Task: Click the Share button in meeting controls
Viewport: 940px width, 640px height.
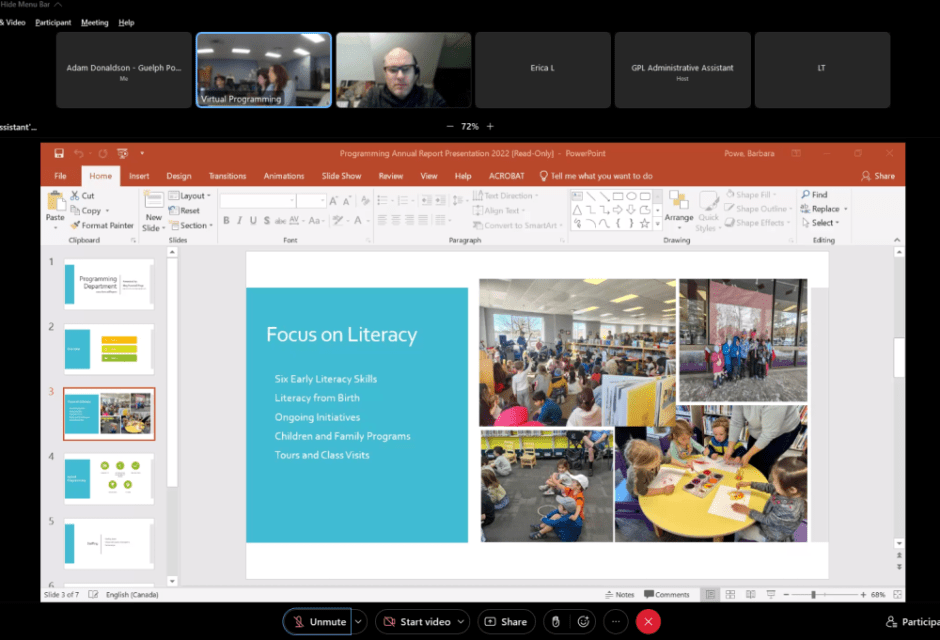Action: coord(506,622)
